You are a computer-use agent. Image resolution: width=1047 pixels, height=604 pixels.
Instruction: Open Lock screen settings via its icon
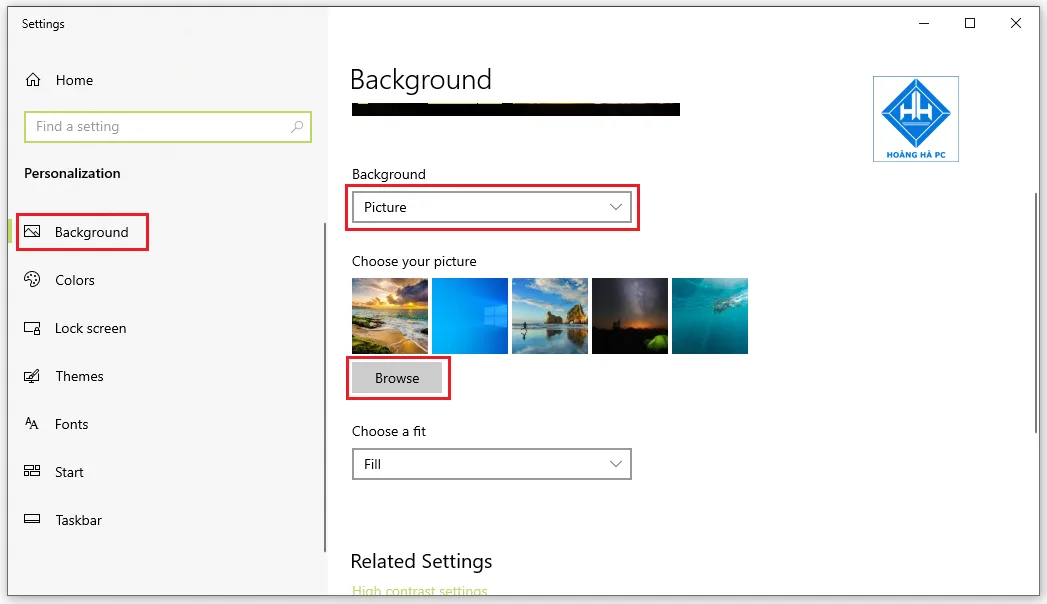34,328
